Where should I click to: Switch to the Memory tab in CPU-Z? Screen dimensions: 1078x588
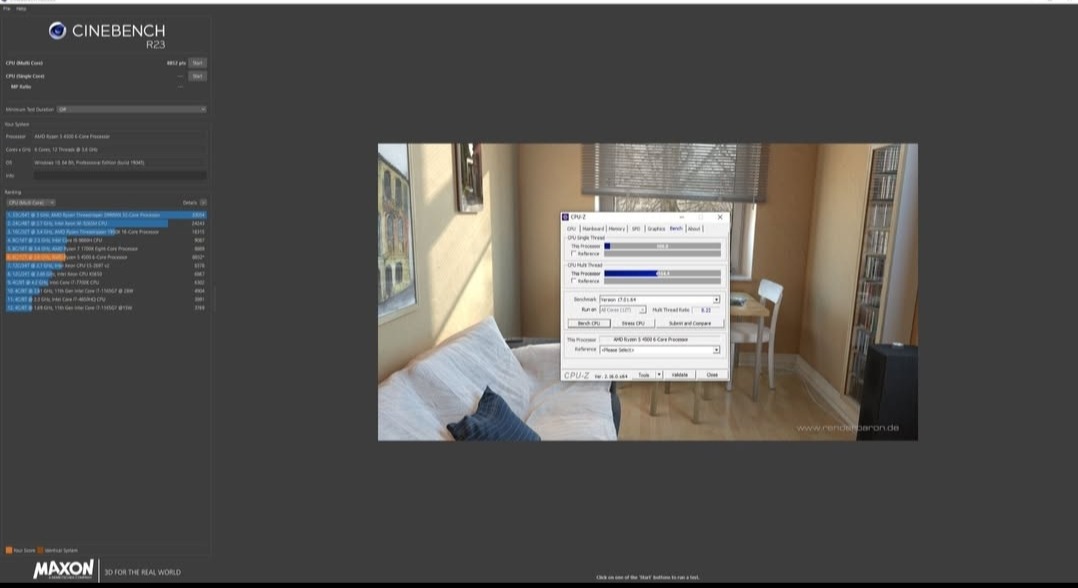coord(617,228)
